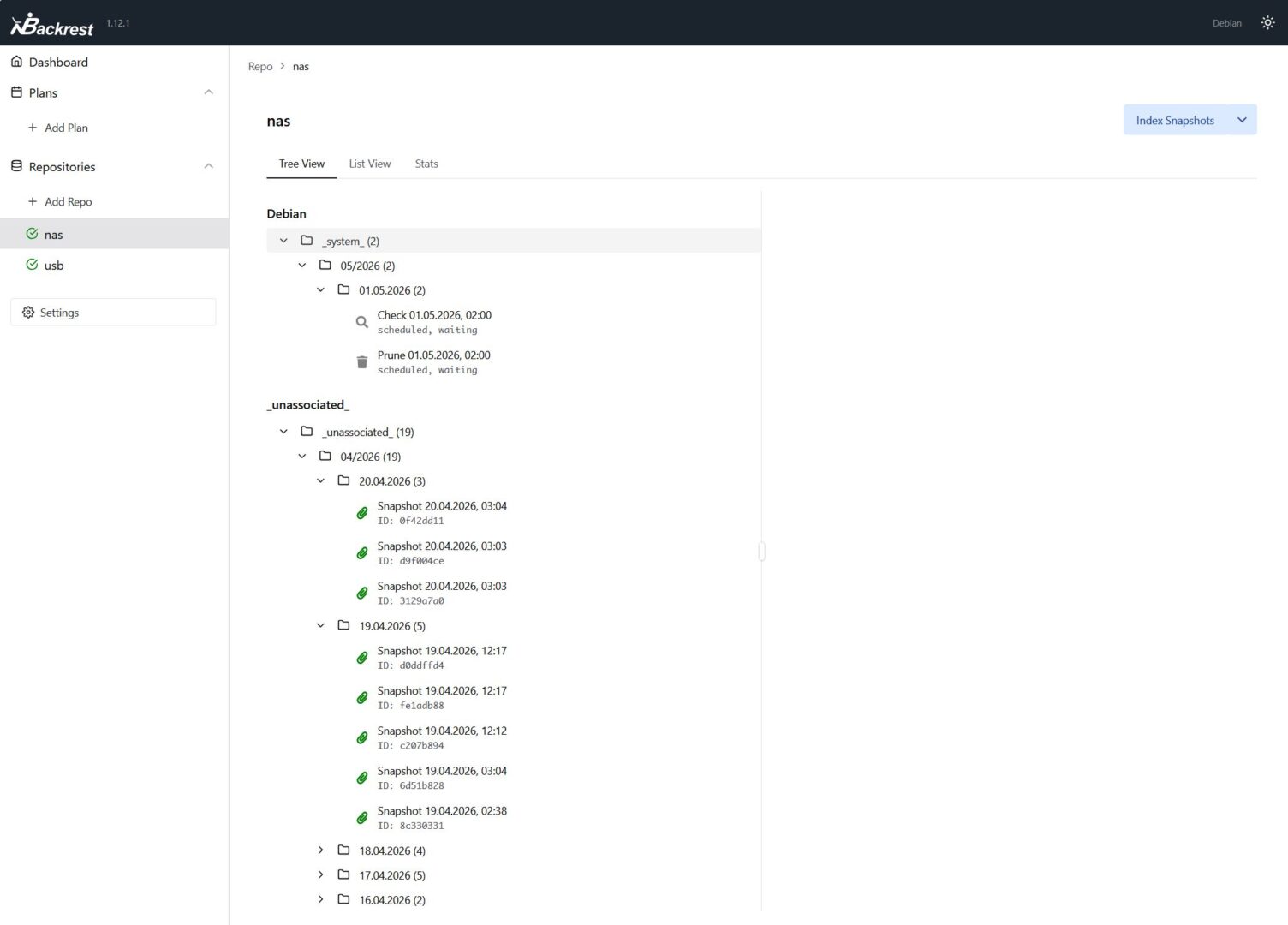Click the vertical panel splitter handle
This screenshot has width=1288, height=925.
761,552
